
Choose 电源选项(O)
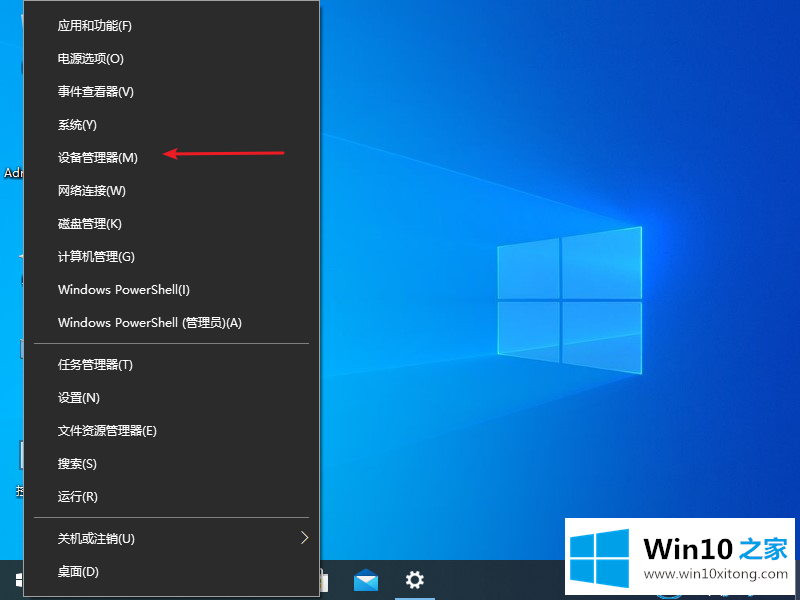91,59
